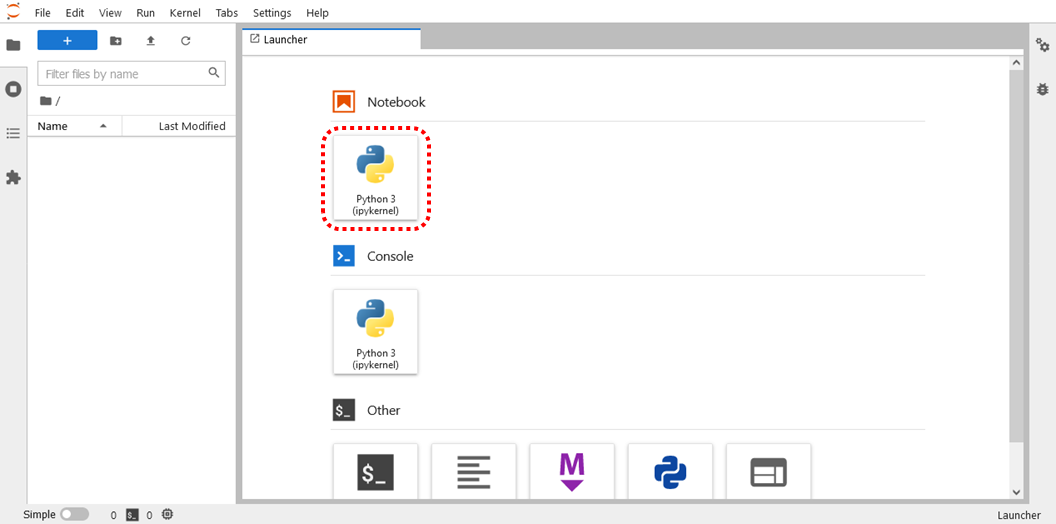1056x524 pixels.
Task: Open the Extension Manager puzzle icon
Action: tap(13, 177)
